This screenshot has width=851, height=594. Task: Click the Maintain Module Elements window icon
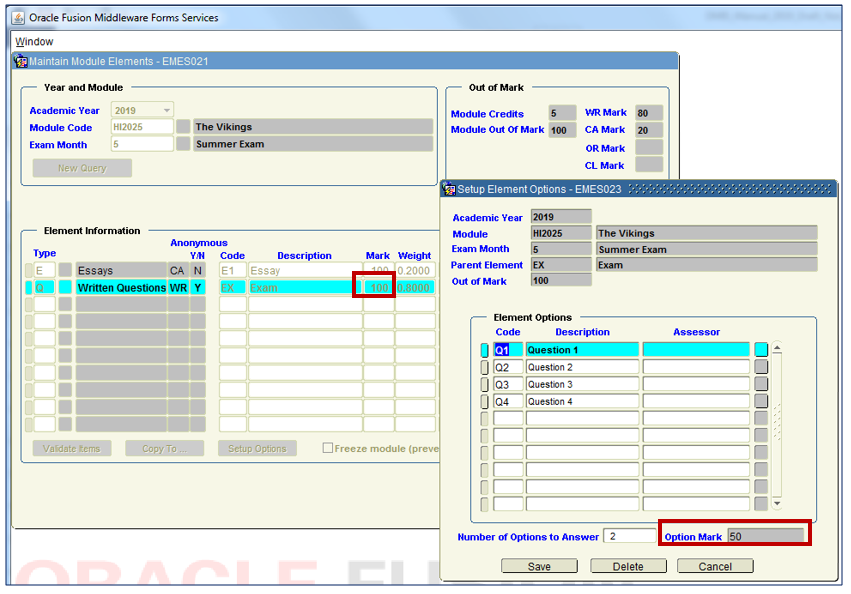coord(21,62)
